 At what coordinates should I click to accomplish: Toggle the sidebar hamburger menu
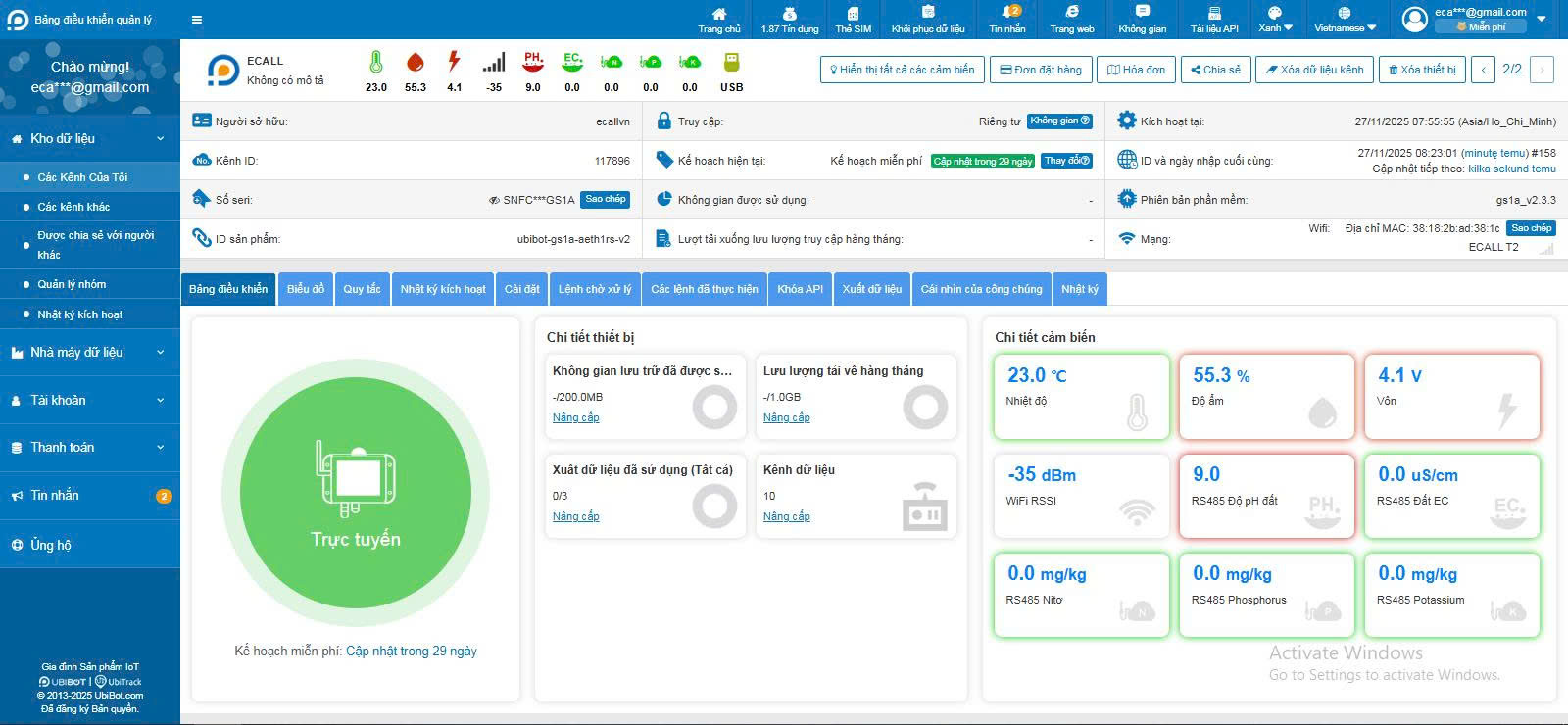coord(197,20)
